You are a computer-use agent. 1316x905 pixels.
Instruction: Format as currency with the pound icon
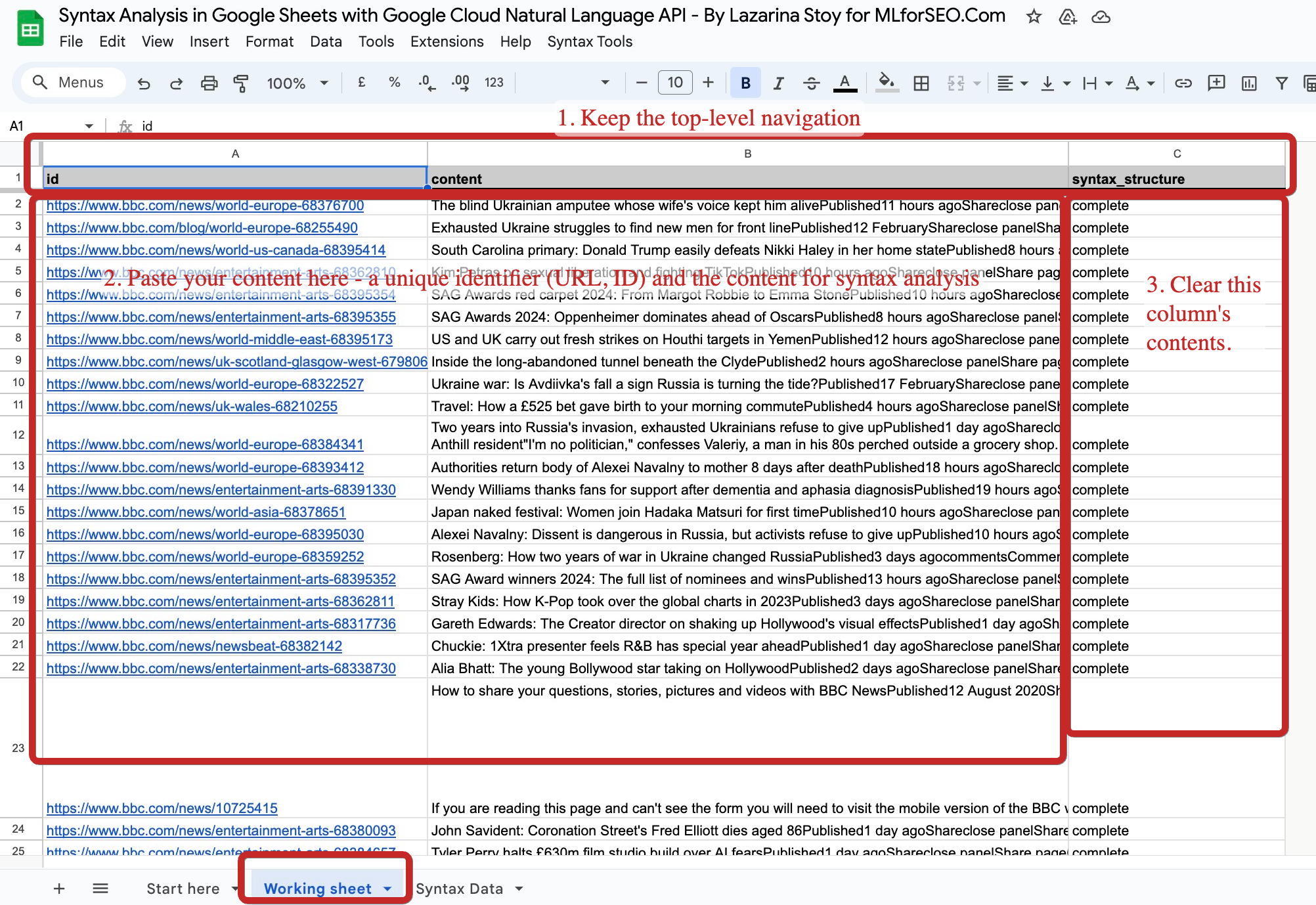pos(361,83)
